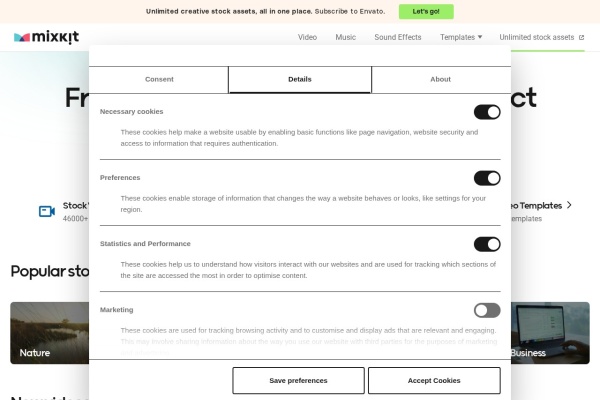The height and width of the screenshot is (400, 600).
Task: Click the Let's go! banner button
Action: (426, 11)
